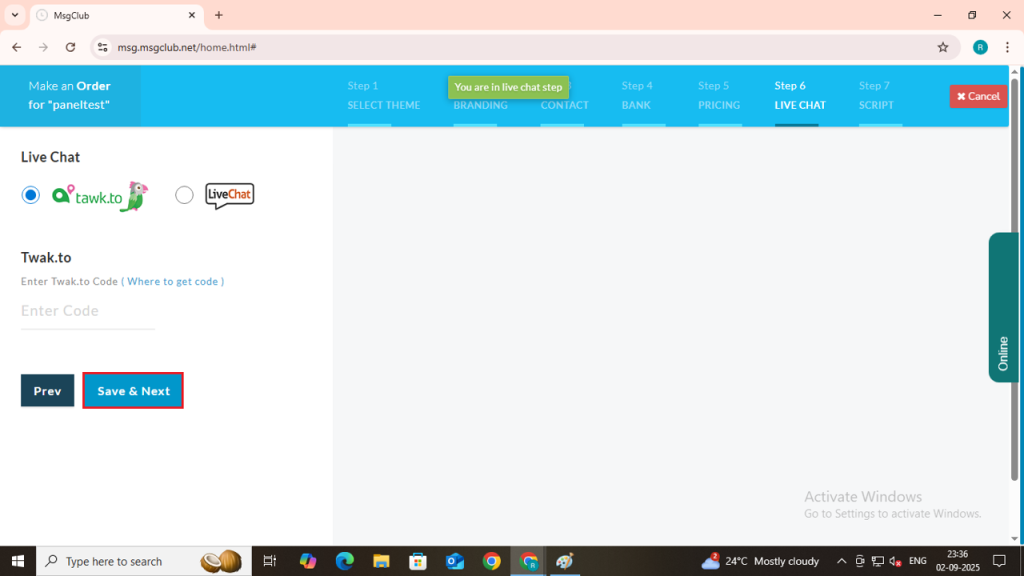Image resolution: width=1024 pixels, height=576 pixels.
Task: Navigate forward in the browser
Action: (43, 47)
